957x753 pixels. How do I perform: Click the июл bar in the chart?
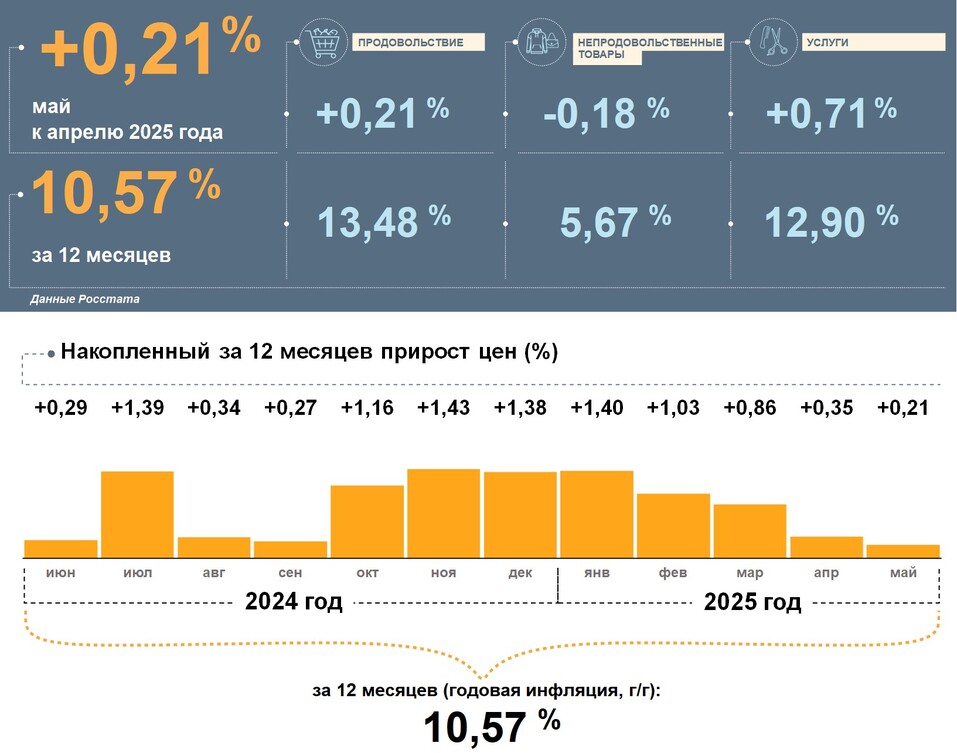pyautogui.click(x=137, y=514)
